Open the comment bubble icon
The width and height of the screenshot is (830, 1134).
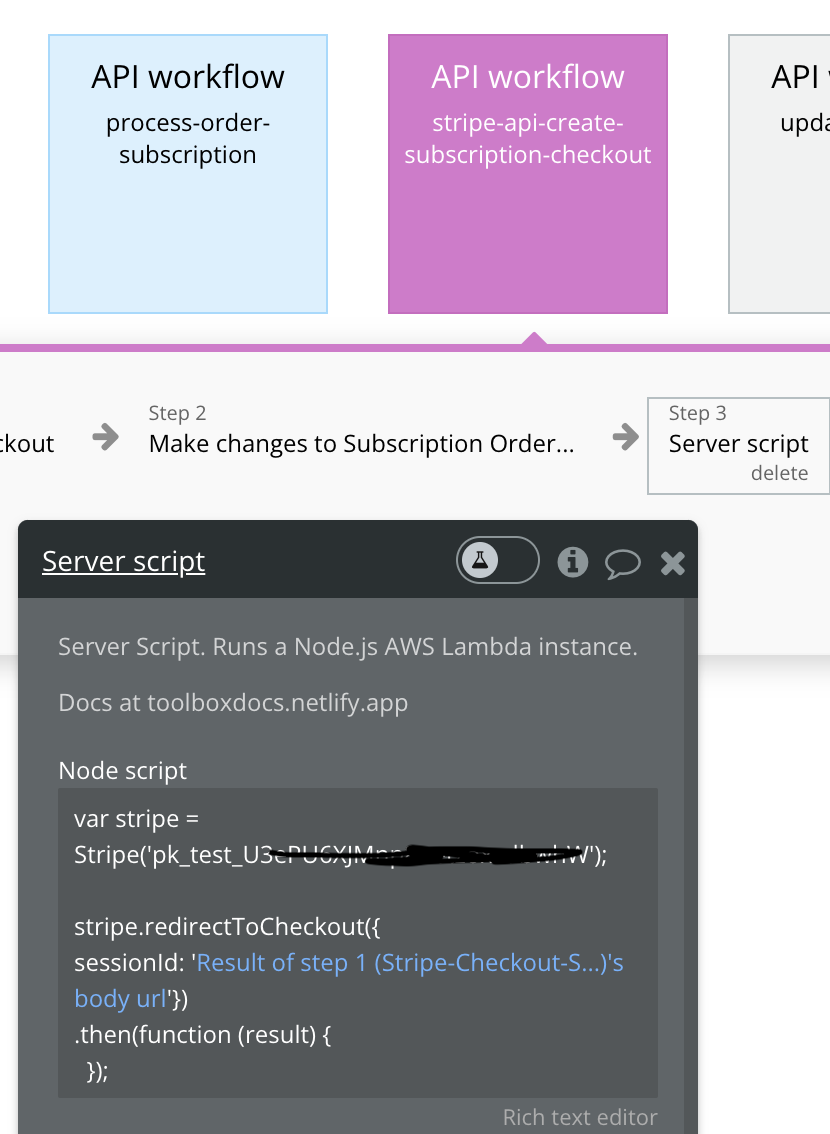pyautogui.click(x=622, y=563)
